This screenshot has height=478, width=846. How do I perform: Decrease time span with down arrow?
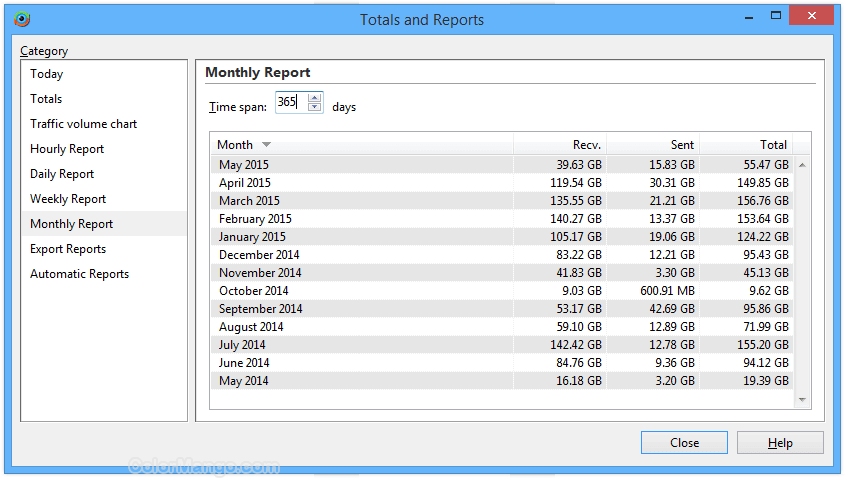click(315, 107)
